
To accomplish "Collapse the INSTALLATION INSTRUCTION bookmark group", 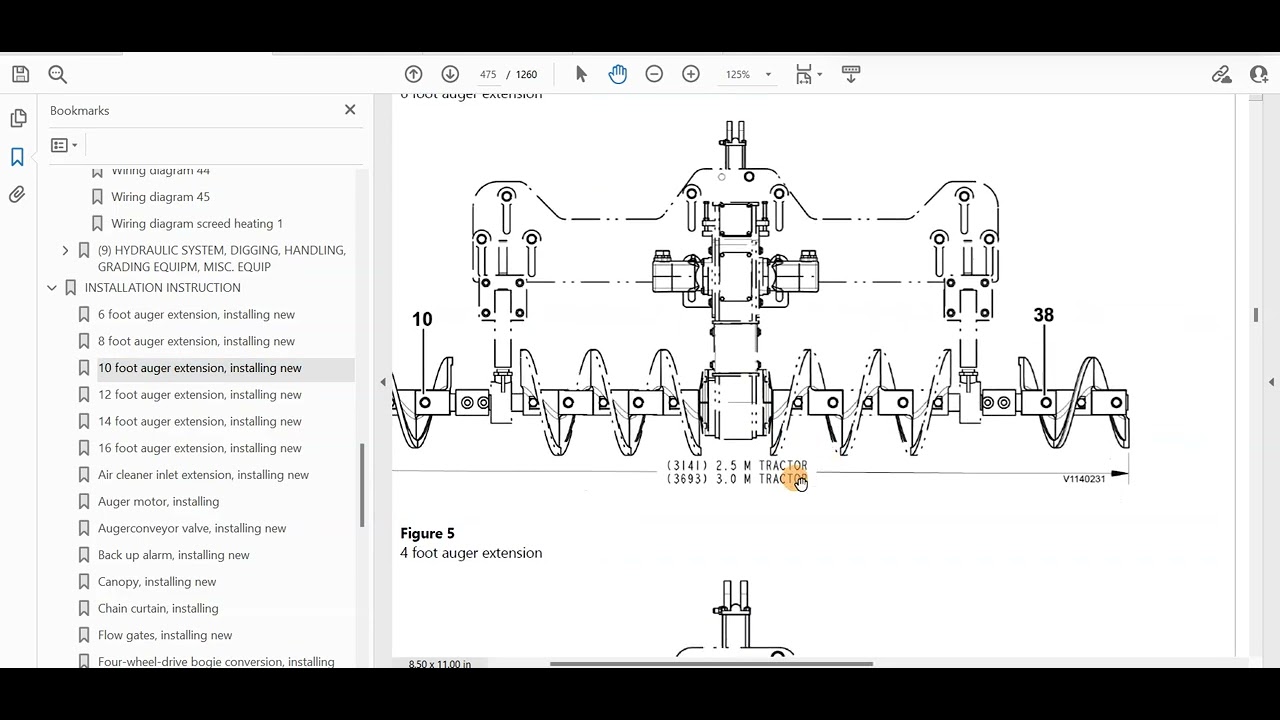I will point(52,288).
